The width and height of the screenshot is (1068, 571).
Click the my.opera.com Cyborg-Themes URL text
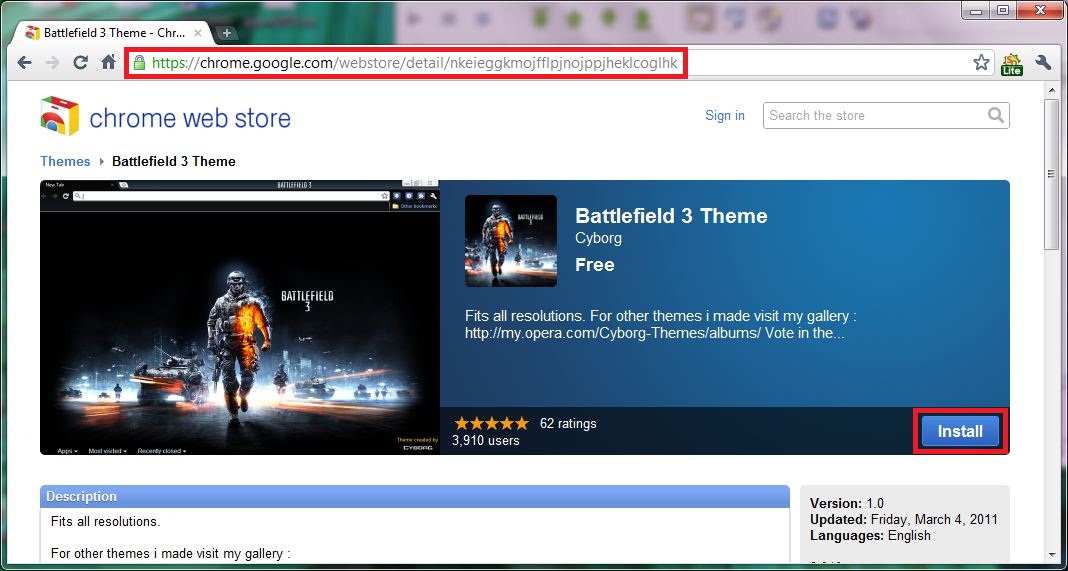(614, 334)
